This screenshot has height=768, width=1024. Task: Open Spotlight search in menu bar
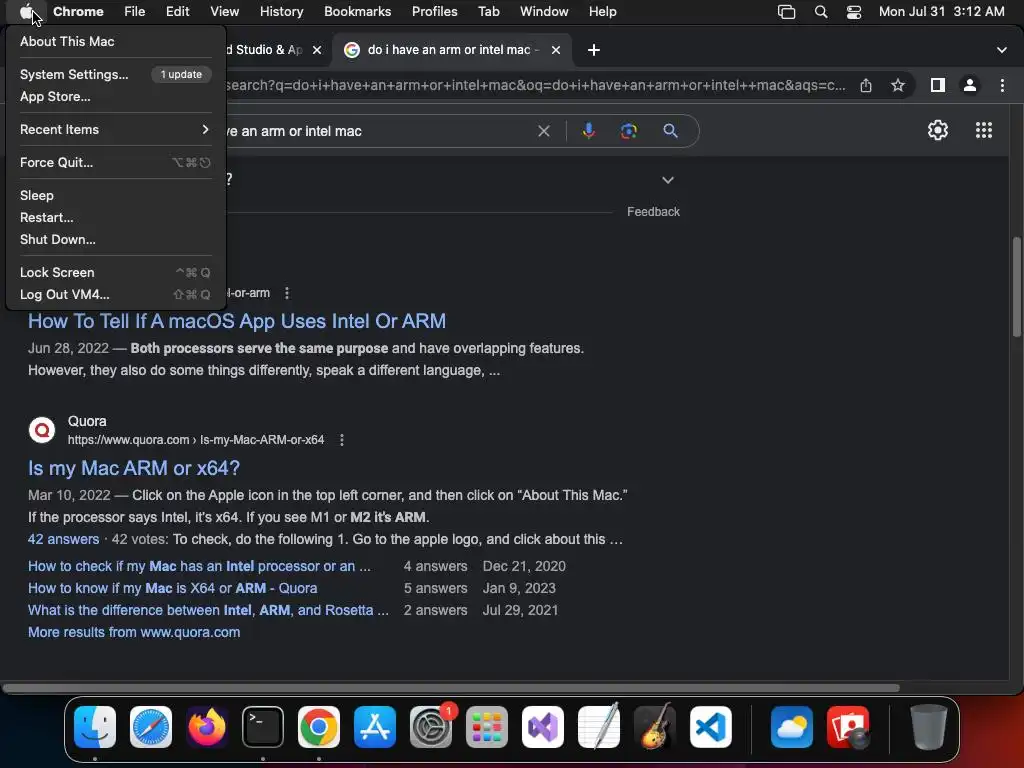pos(821,11)
